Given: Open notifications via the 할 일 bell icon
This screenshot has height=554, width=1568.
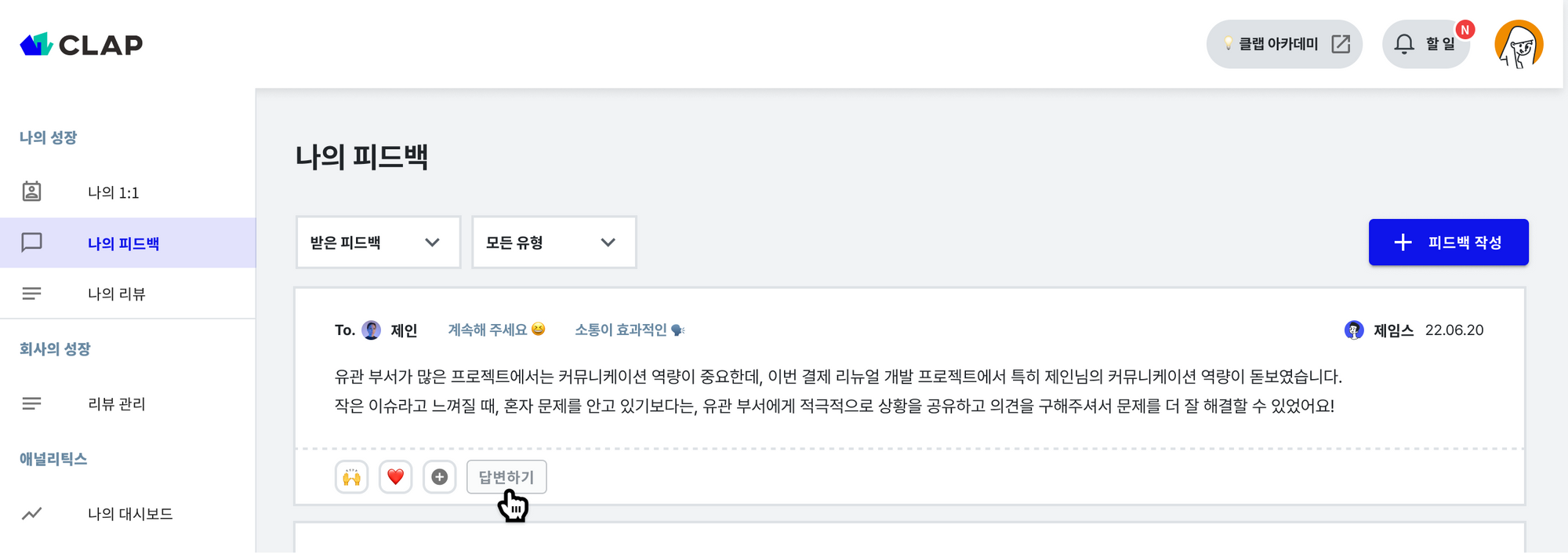Looking at the screenshot, I should point(1403,44).
